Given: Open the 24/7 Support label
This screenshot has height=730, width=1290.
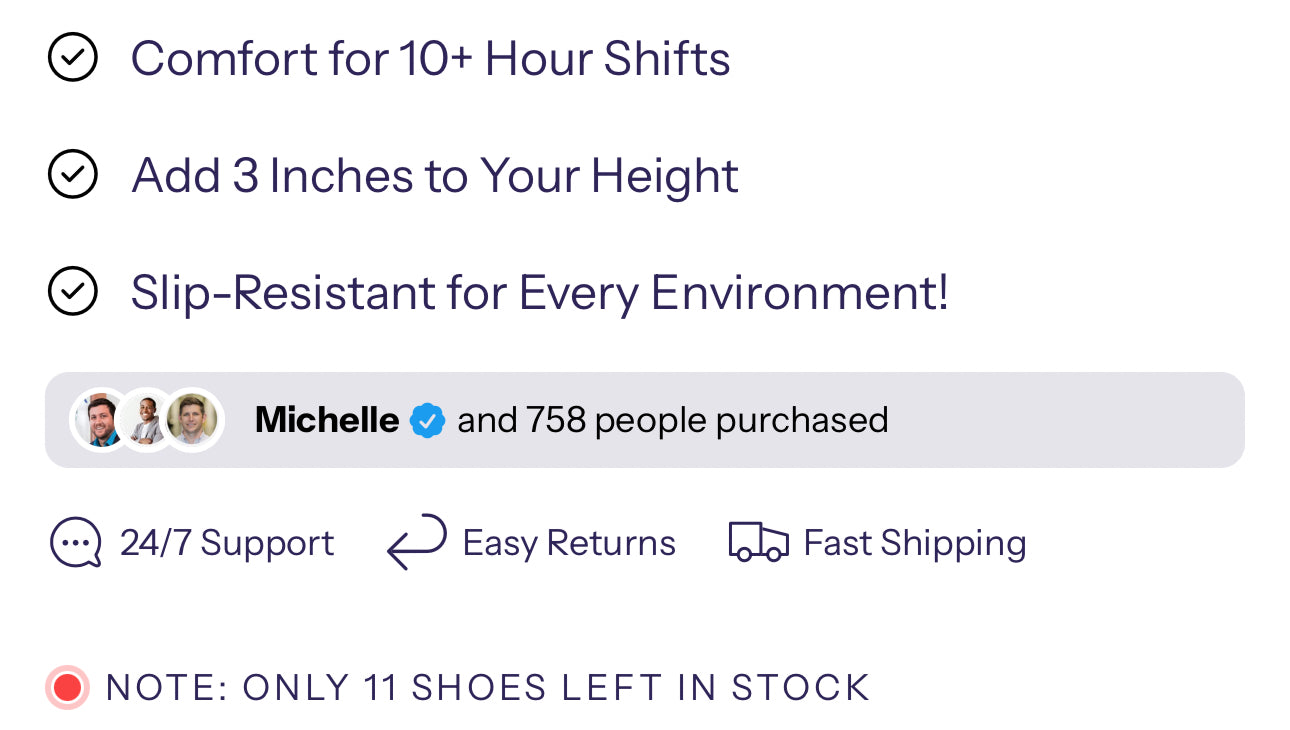Looking at the screenshot, I should (x=227, y=543).
